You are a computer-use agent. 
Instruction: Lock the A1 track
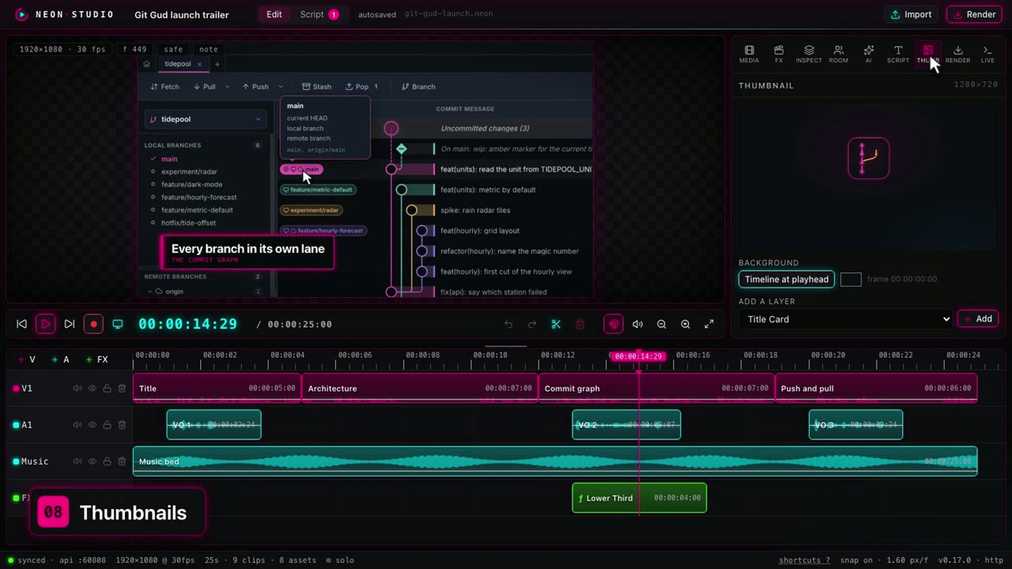point(107,424)
